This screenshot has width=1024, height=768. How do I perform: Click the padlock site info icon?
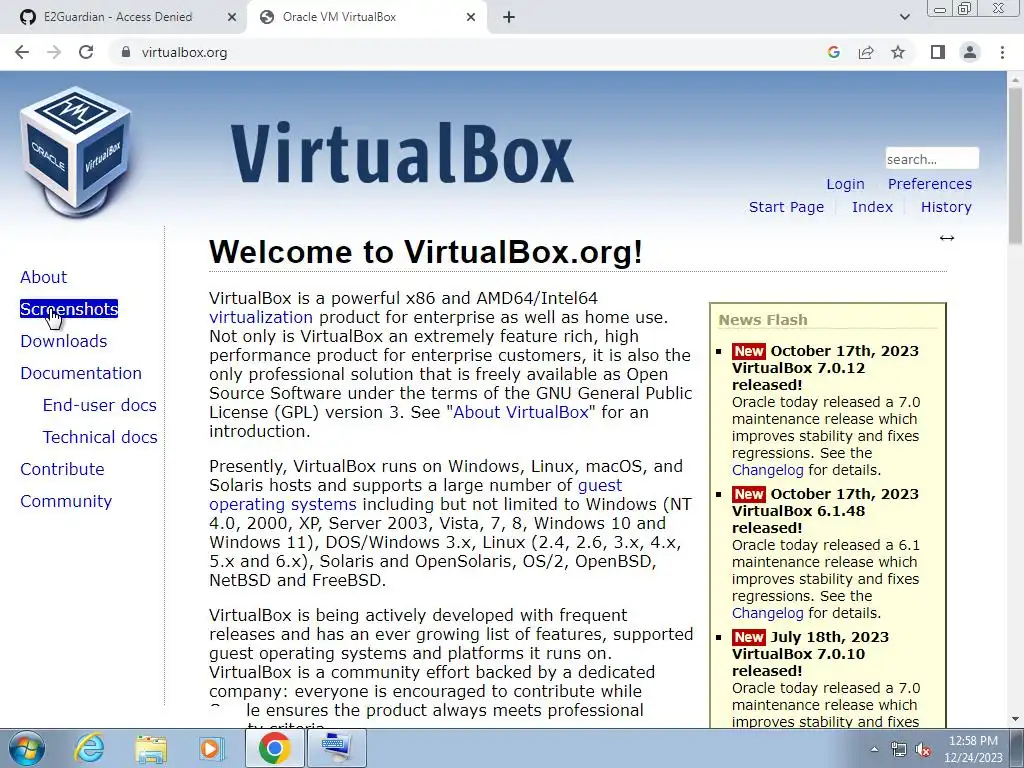(126, 52)
